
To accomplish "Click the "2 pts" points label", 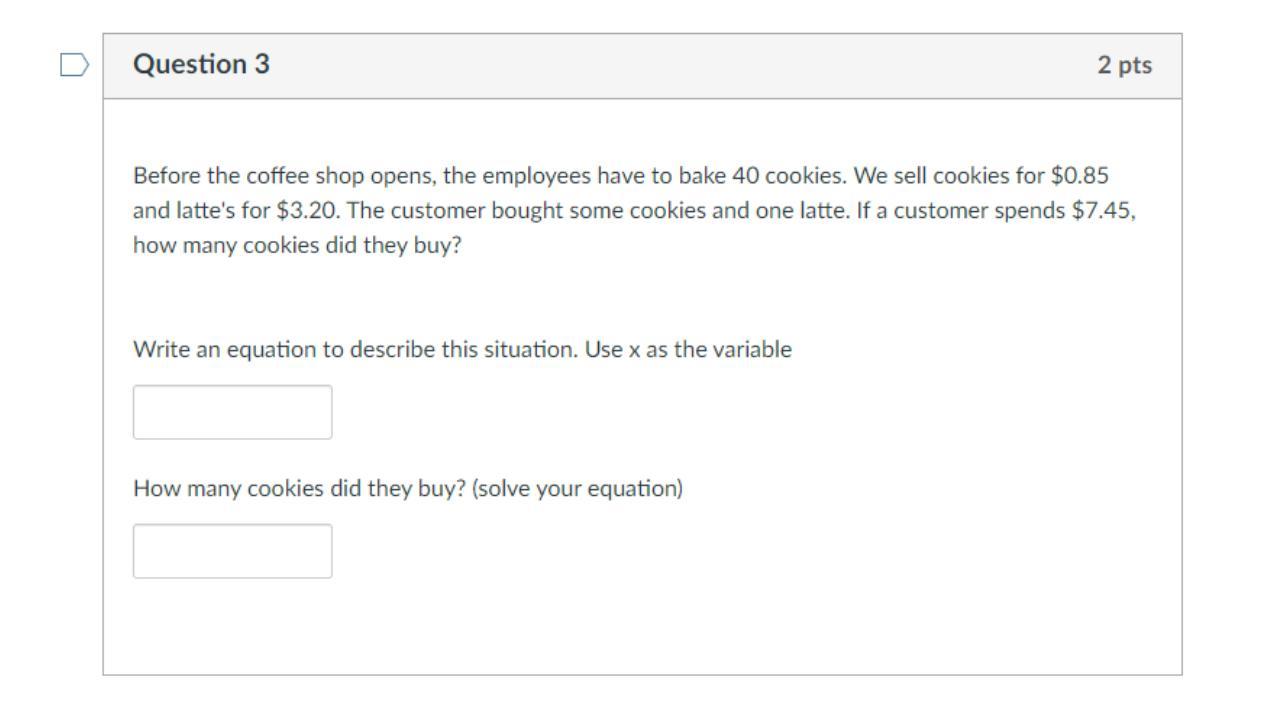I will click(x=1124, y=66).
